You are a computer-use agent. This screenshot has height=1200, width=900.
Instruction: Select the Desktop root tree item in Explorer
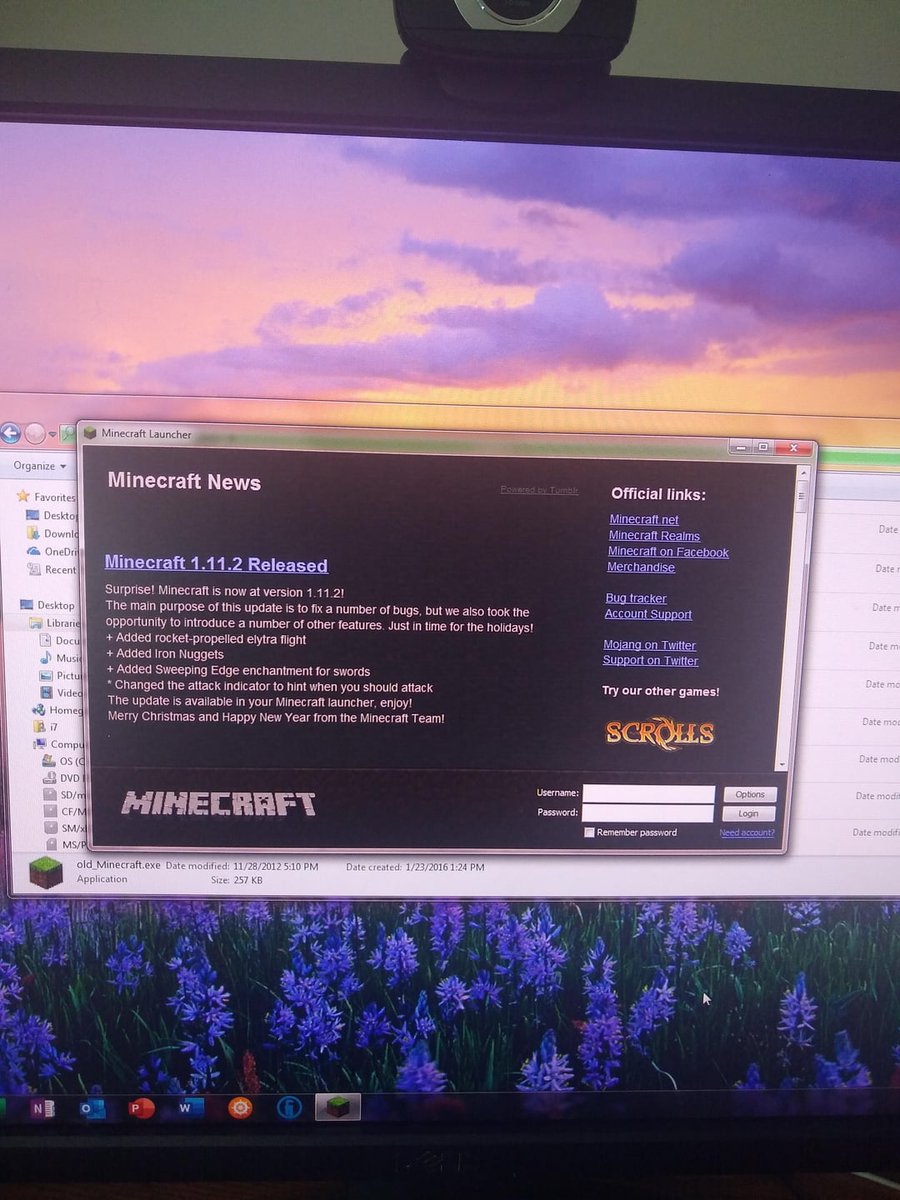click(x=48, y=605)
